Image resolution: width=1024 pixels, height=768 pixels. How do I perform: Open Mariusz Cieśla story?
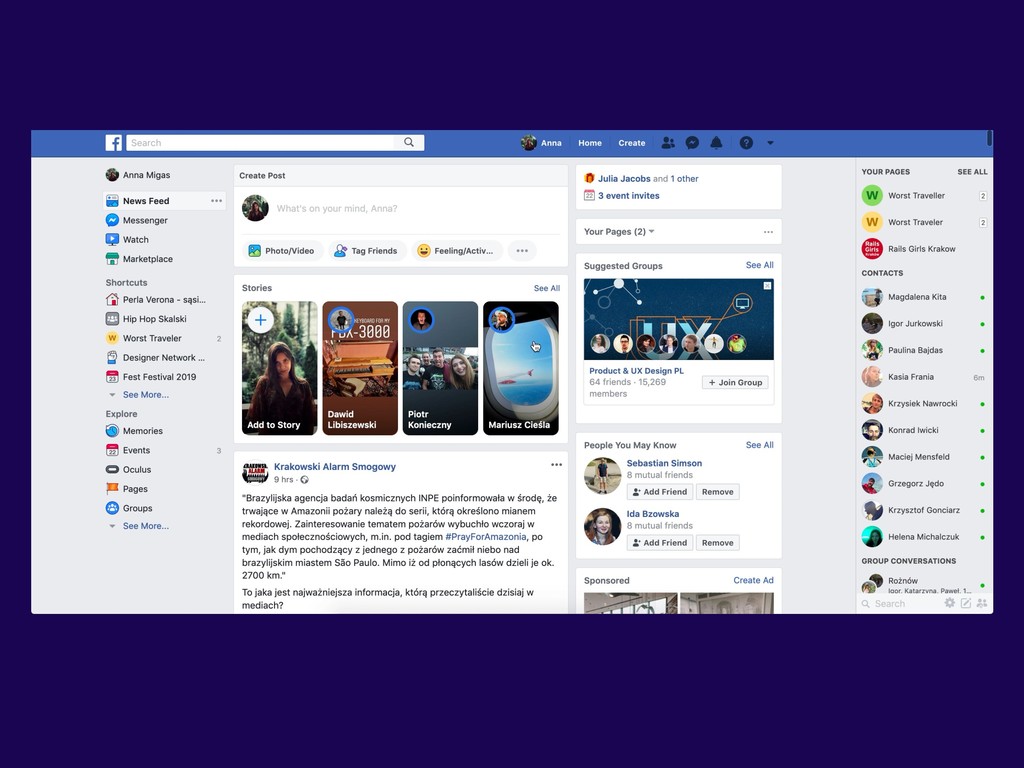(520, 368)
